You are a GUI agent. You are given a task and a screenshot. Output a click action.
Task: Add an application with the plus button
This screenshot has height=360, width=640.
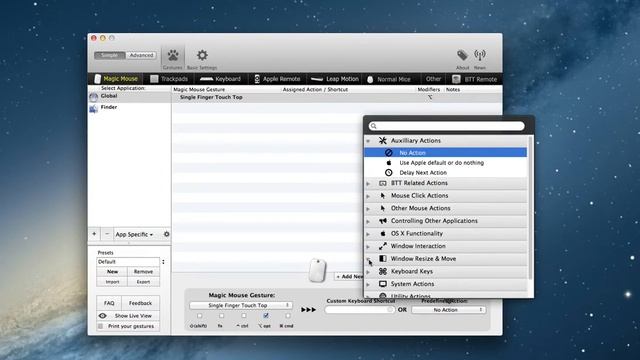point(94,234)
